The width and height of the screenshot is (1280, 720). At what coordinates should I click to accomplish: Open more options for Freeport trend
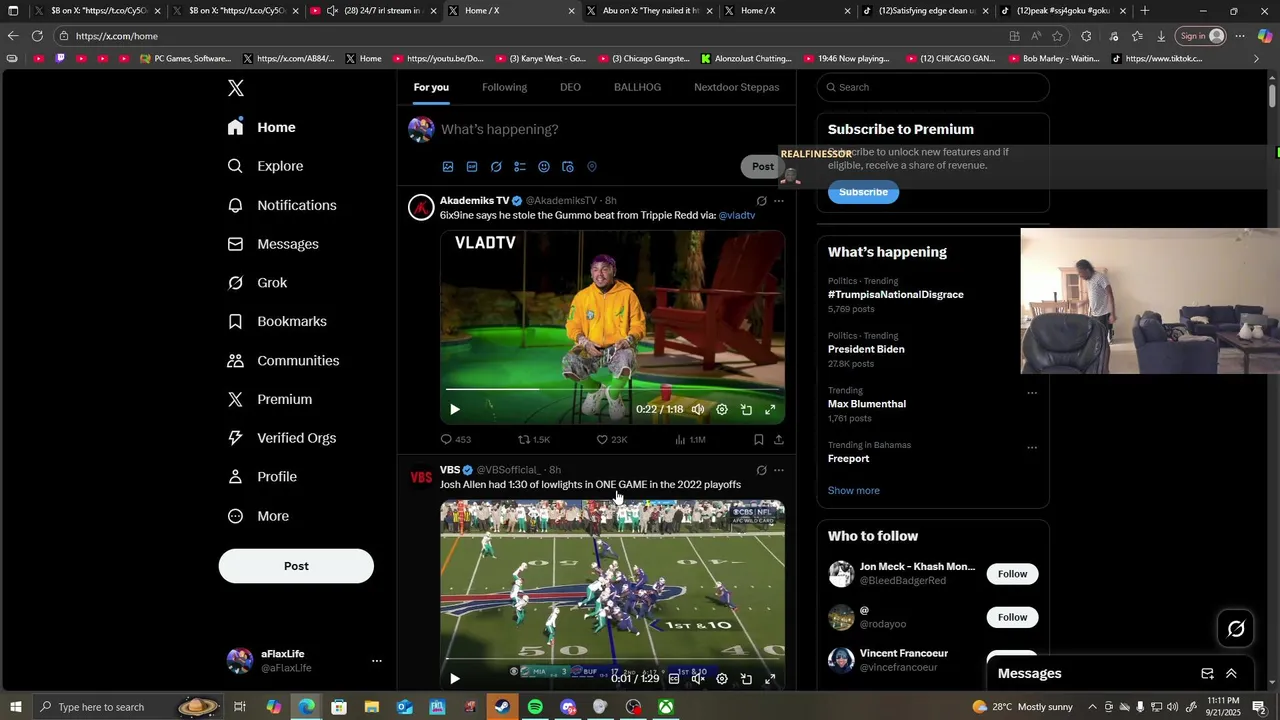pos(1032,447)
